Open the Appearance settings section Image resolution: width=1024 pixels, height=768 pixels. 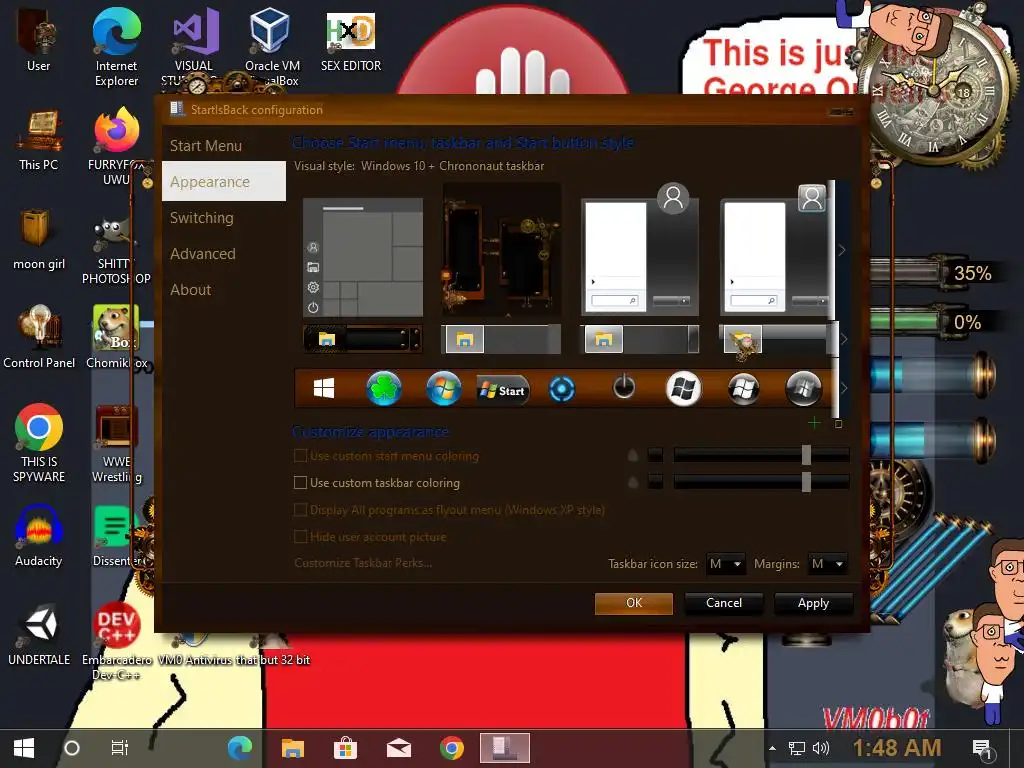pyautogui.click(x=224, y=182)
